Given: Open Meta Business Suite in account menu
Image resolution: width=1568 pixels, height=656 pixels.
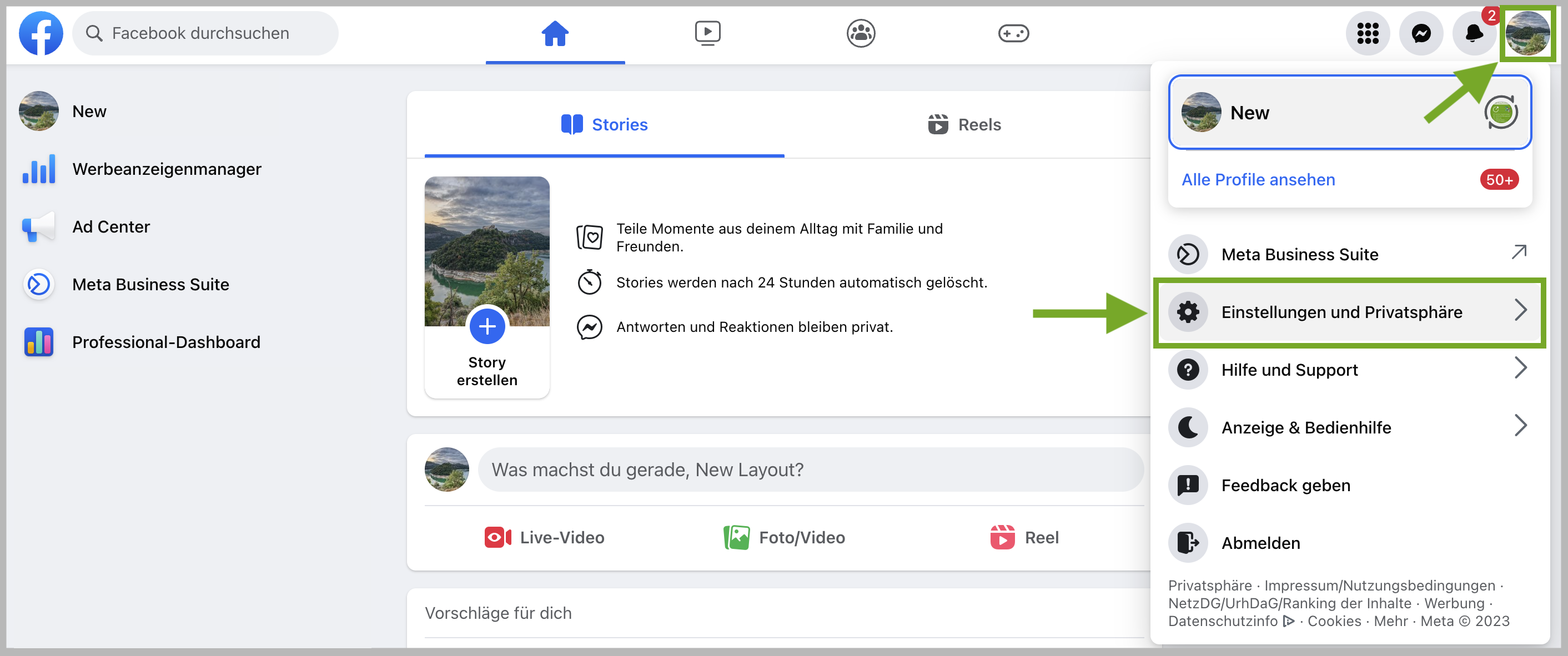Looking at the screenshot, I should (x=1349, y=254).
